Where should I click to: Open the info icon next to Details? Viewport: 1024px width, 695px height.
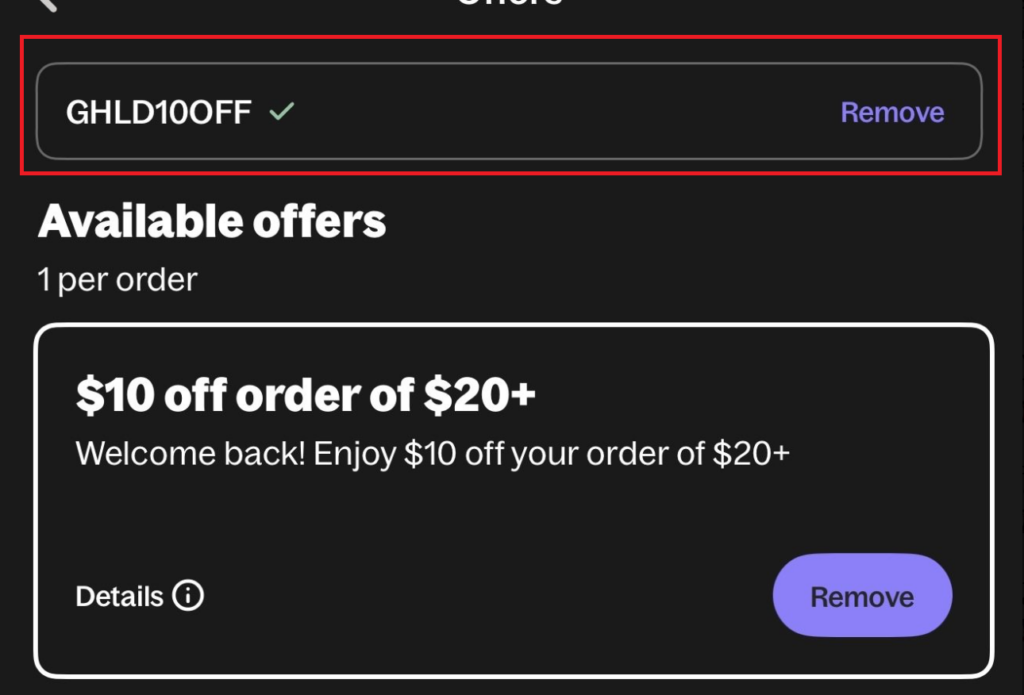coord(188,597)
